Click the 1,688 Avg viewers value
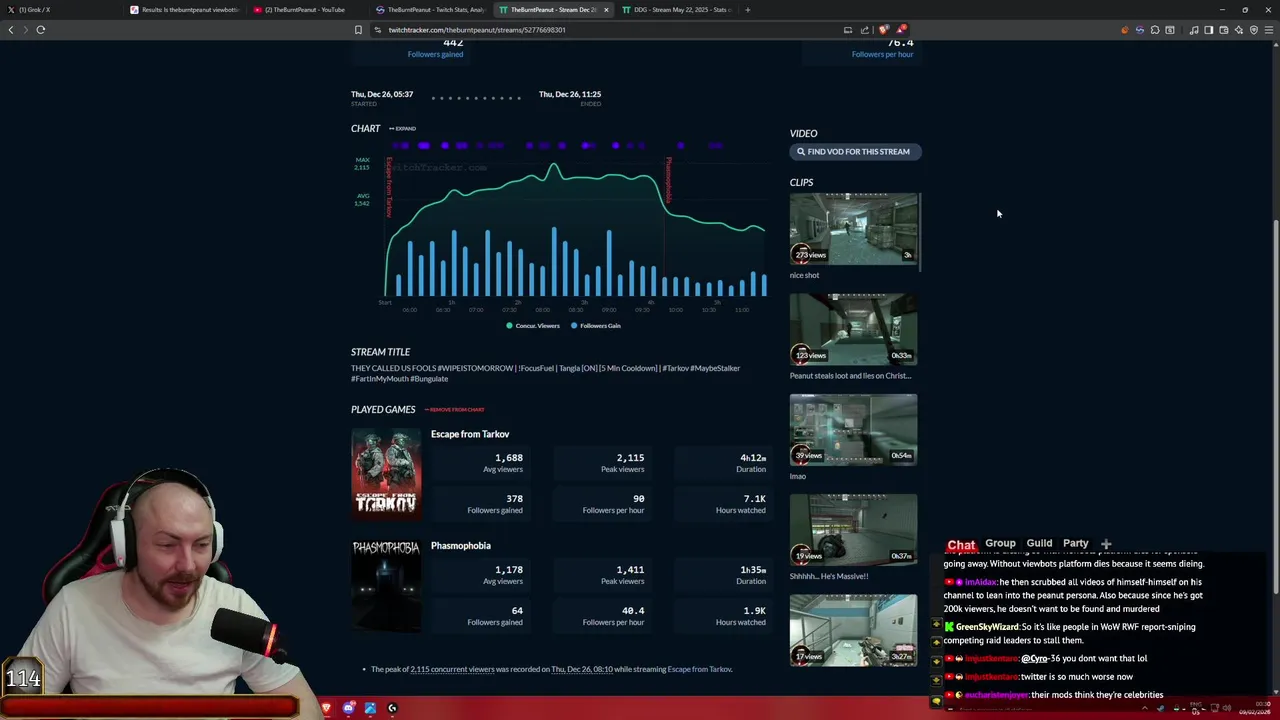 coord(508,458)
